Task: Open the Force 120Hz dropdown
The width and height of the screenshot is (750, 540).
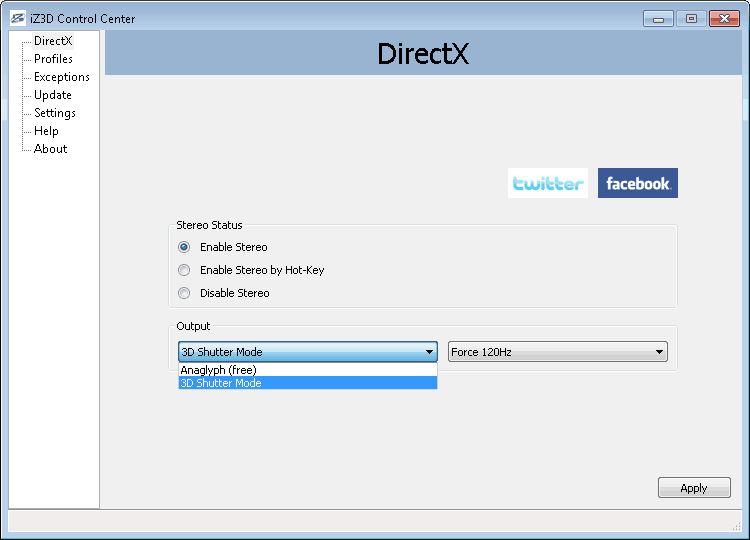Action: point(558,352)
